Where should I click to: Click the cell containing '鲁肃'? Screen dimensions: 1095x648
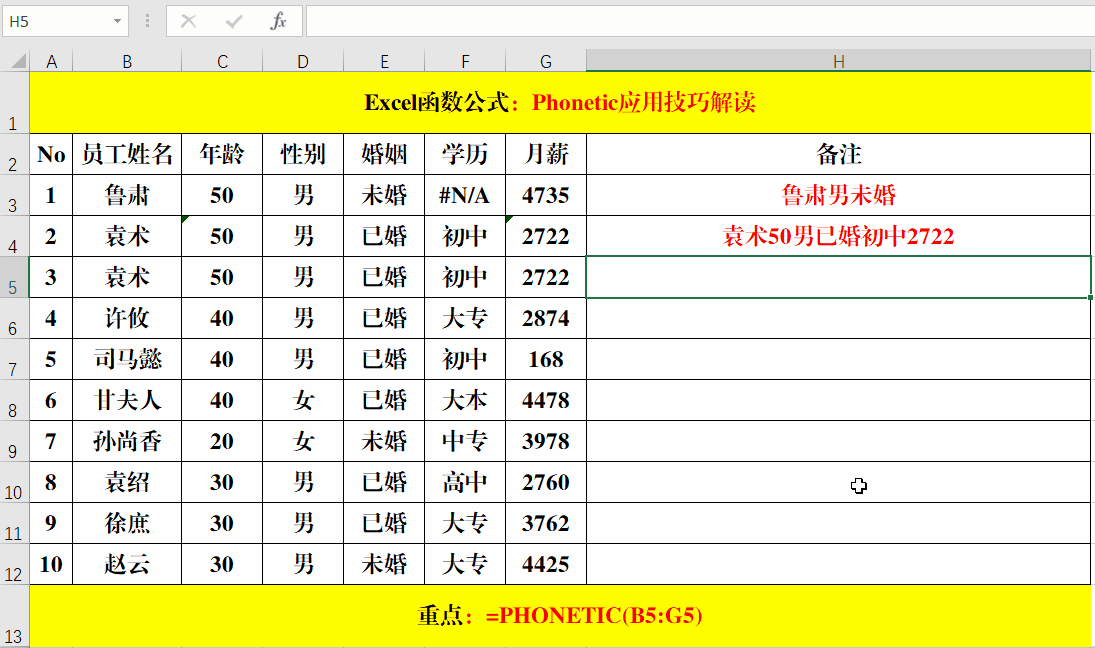tap(127, 195)
